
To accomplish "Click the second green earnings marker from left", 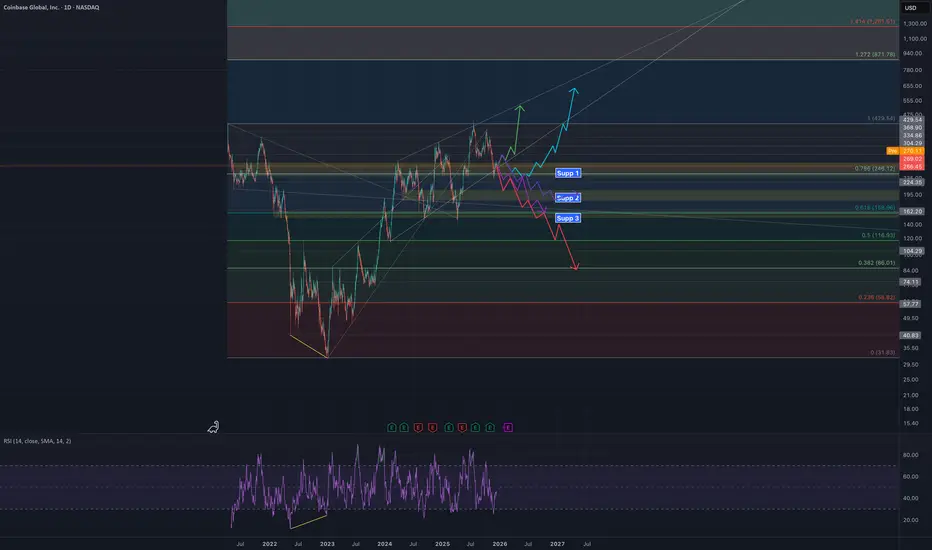I will click(x=404, y=428).
